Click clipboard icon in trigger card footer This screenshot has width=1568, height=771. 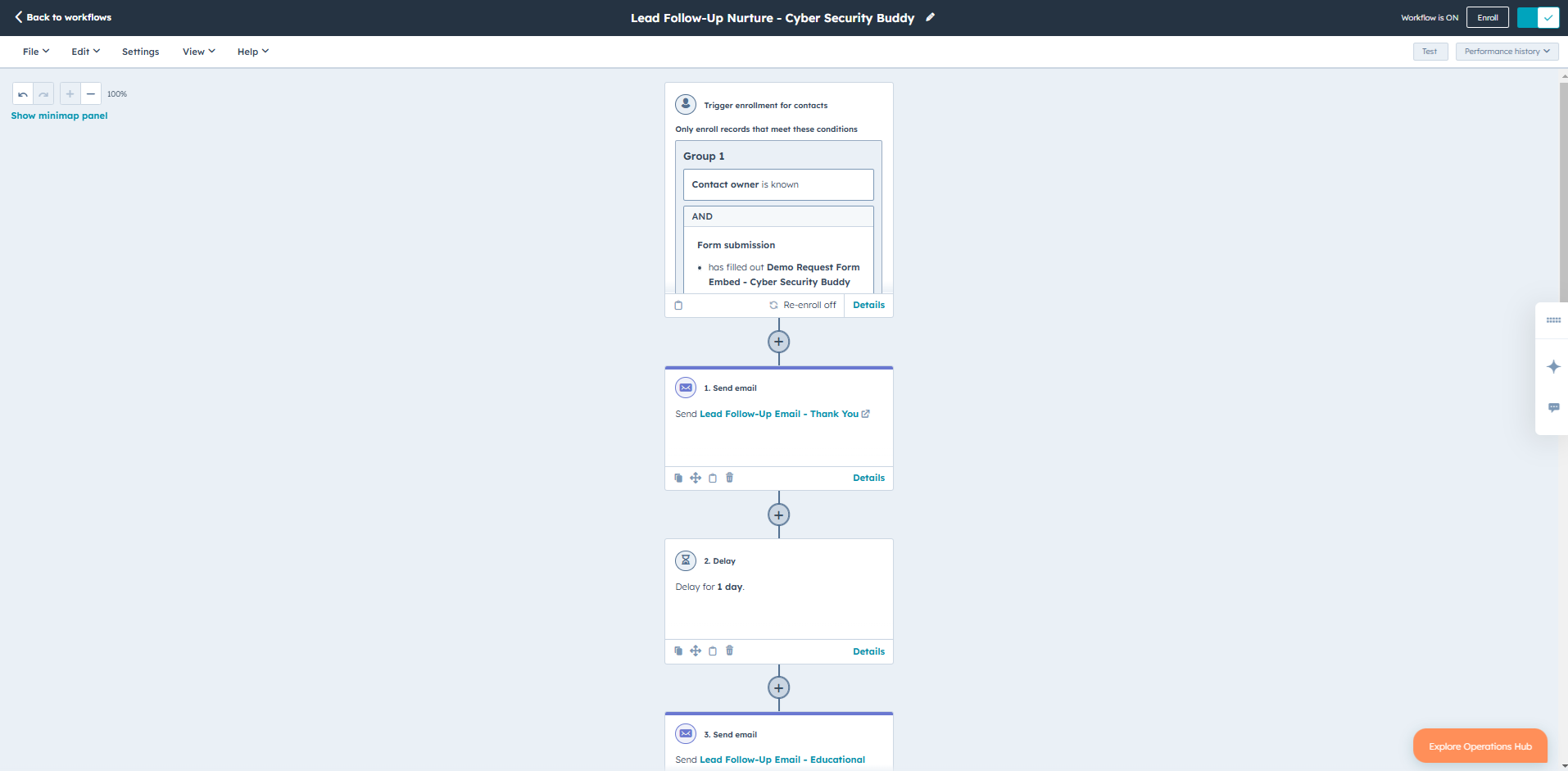pyautogui.click(x=678, y=305)
